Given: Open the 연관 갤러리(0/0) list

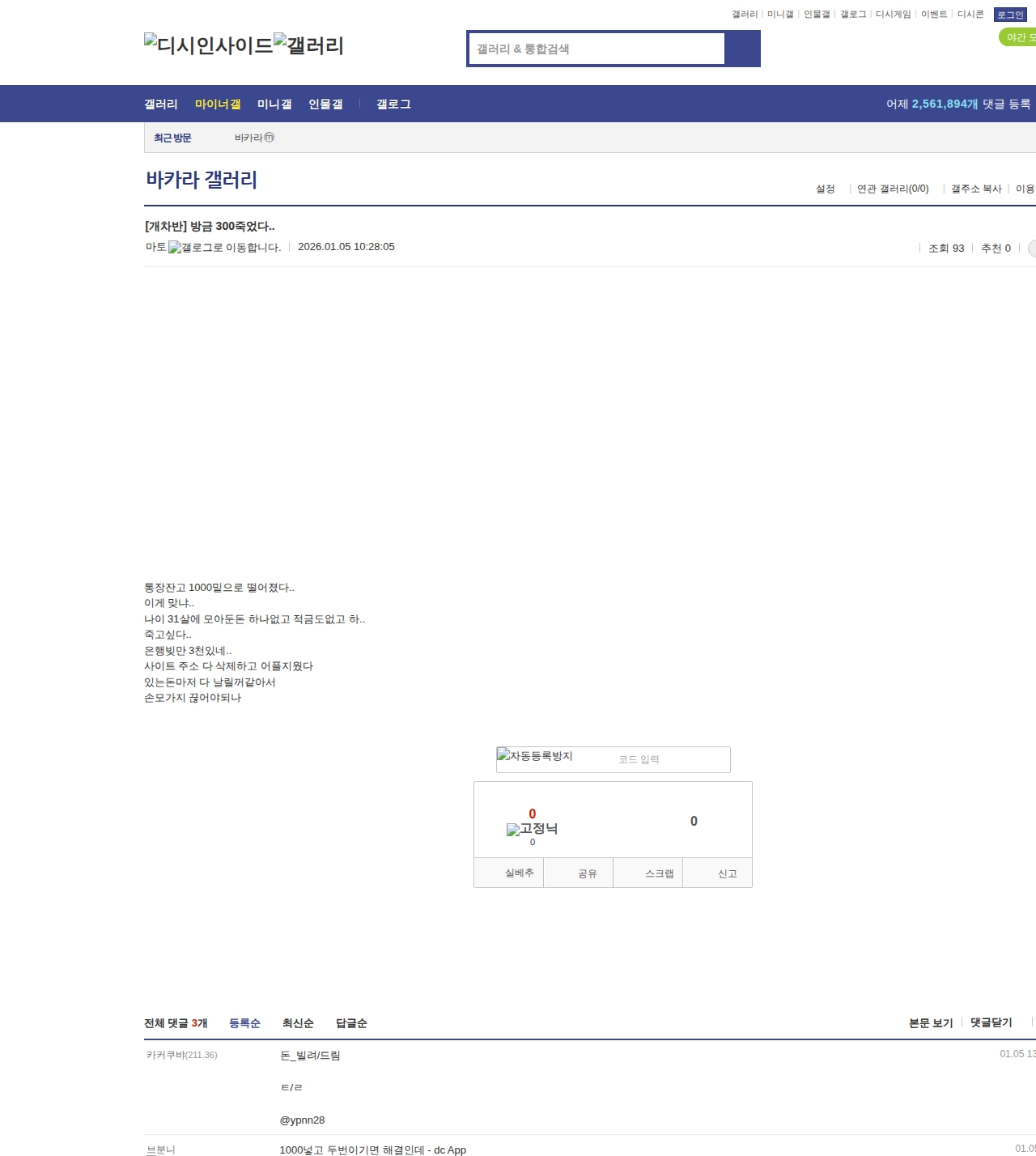Looking at the screenshot, I should tap(893, 189).
